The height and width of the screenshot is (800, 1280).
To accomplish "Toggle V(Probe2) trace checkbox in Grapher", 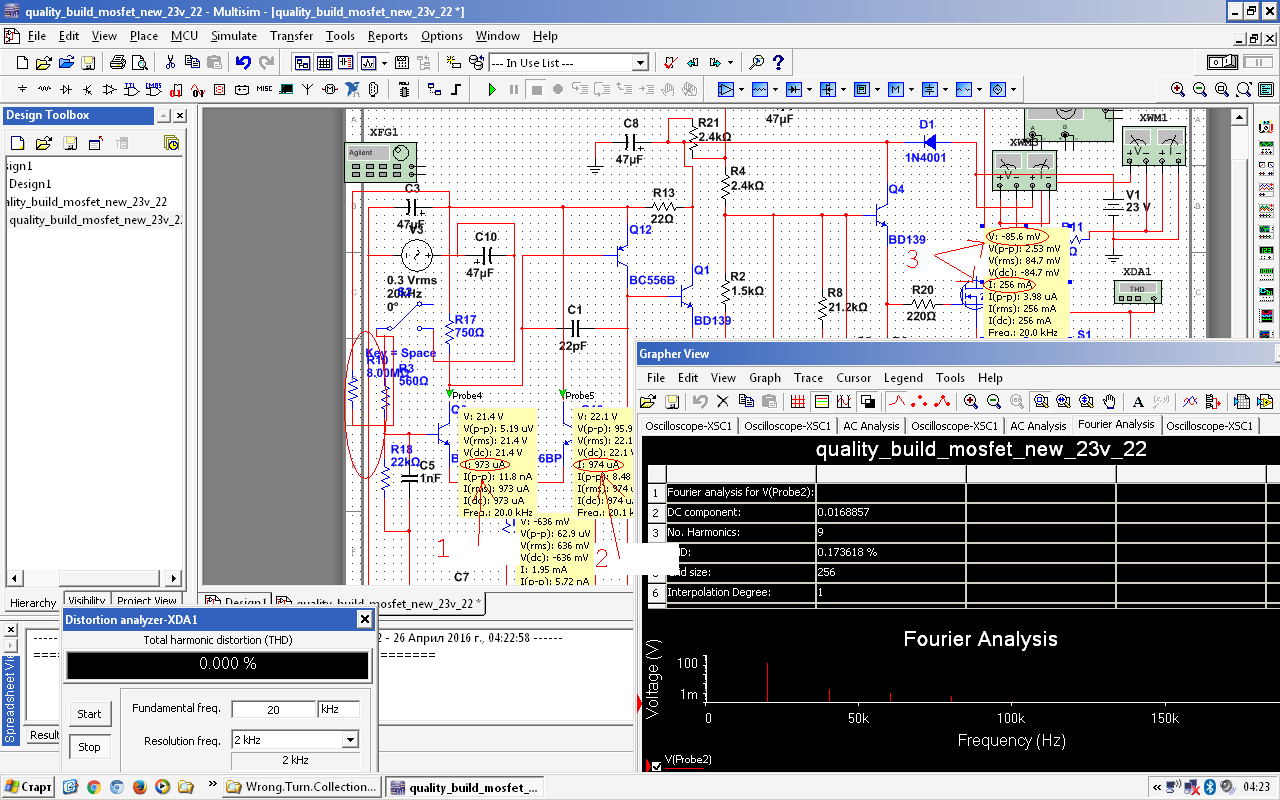I will [x=656, y=766].
